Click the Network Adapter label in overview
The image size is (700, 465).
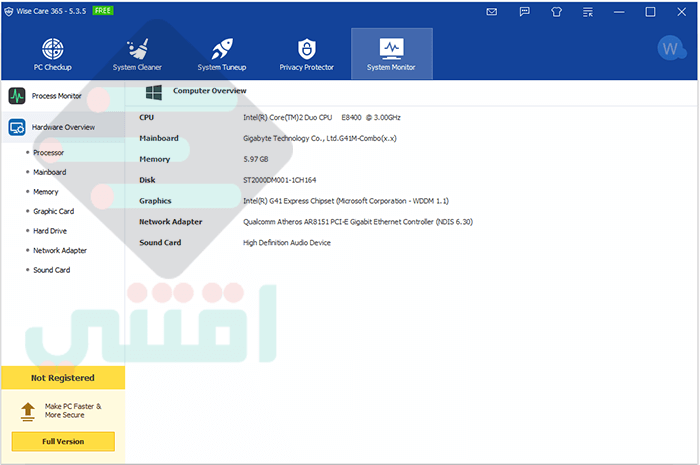click(171, 222)
